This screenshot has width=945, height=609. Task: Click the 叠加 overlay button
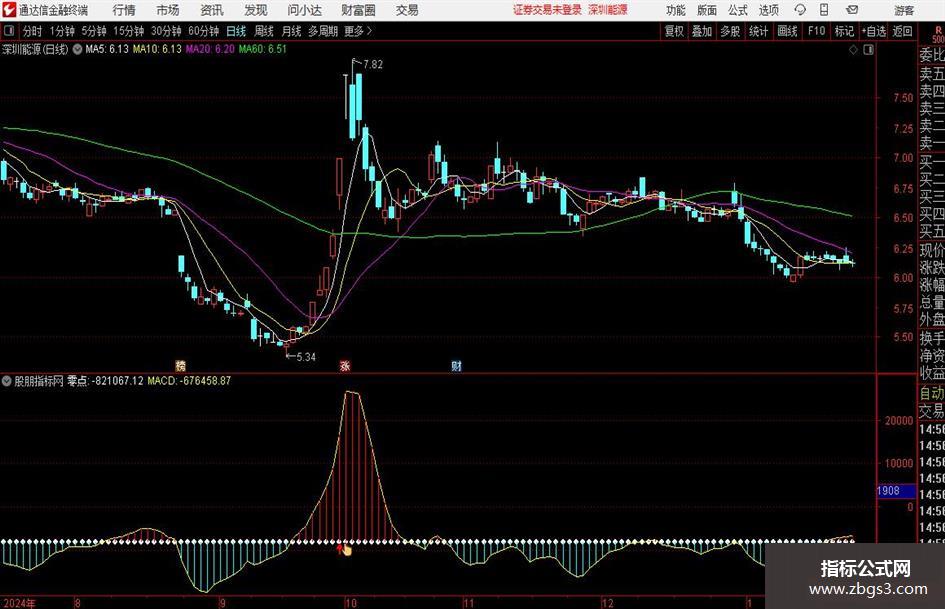702,31
